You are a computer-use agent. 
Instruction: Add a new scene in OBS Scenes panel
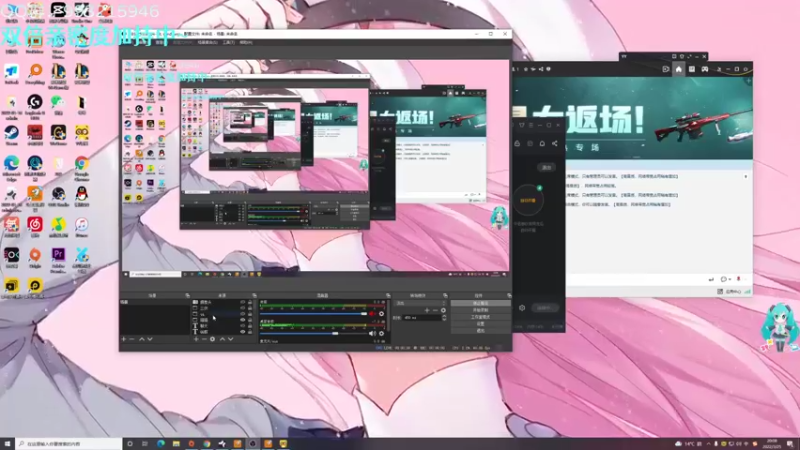[x=123, y=339]
